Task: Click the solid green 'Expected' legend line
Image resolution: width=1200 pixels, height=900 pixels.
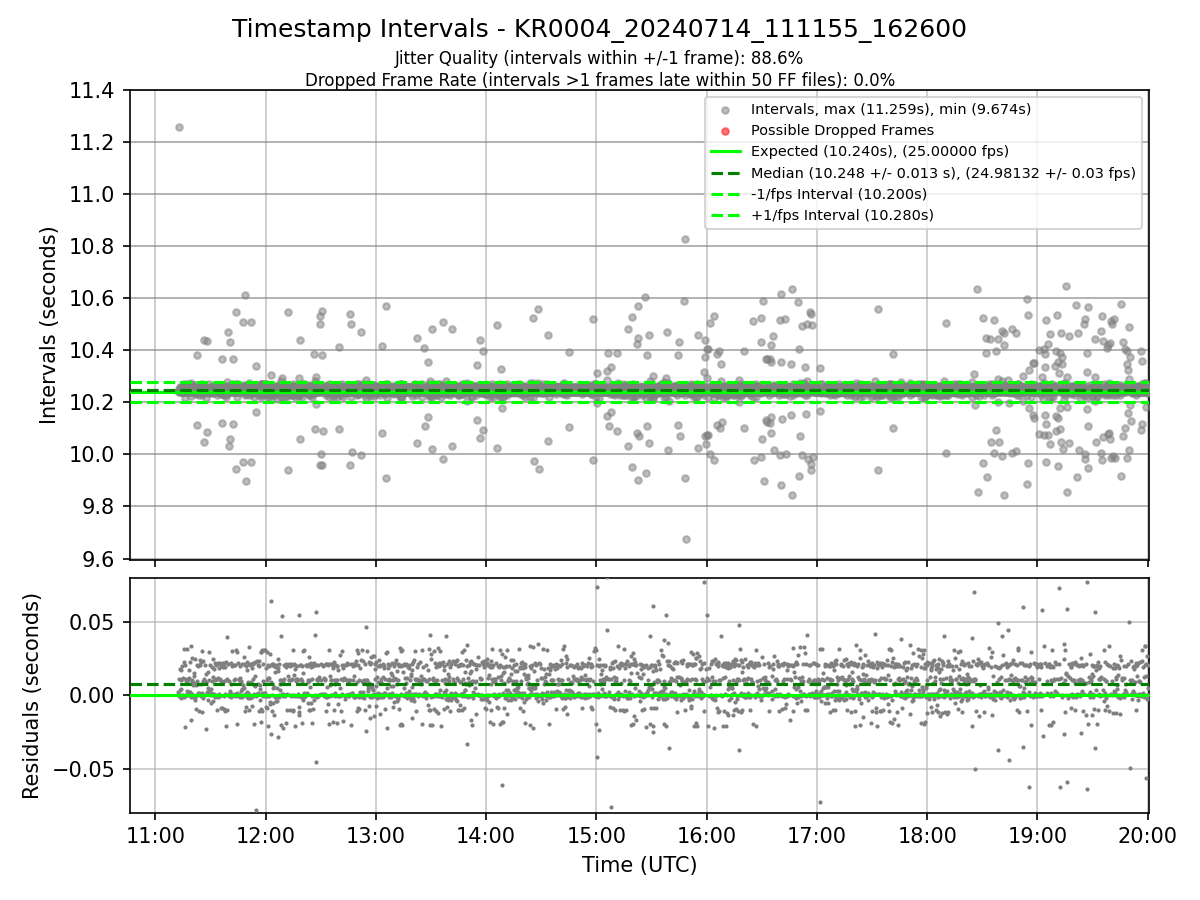Action: [726, 152]
